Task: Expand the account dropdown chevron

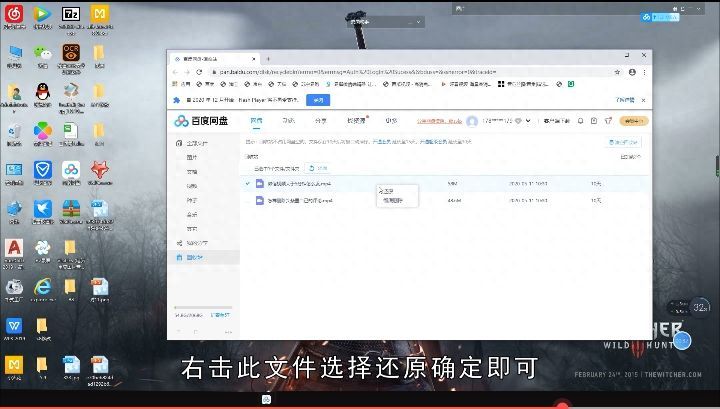Action: [528, 121]
